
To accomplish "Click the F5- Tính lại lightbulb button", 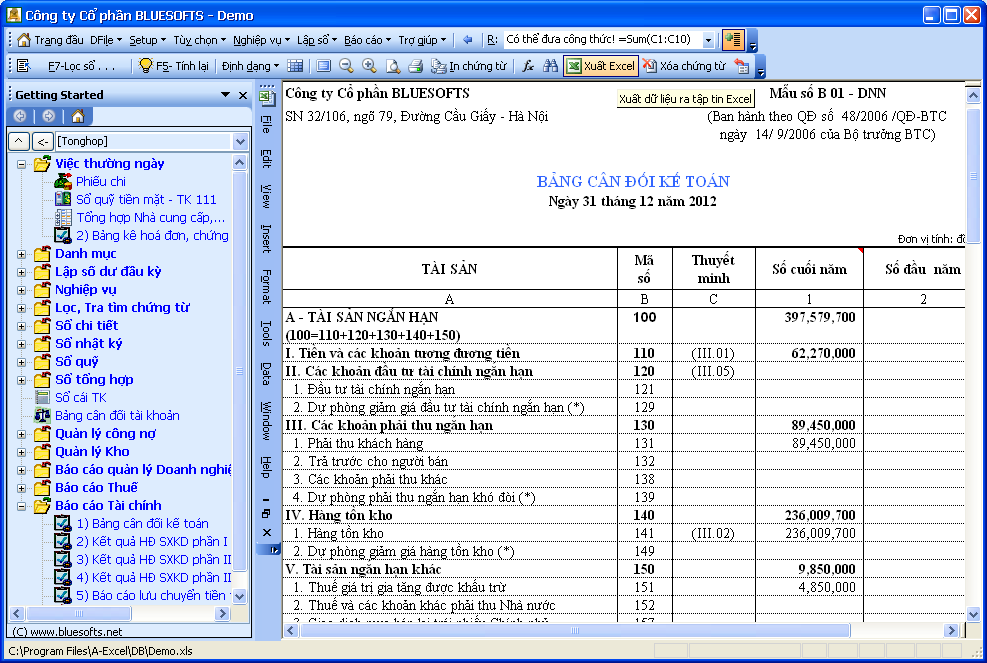I will 174,66.
